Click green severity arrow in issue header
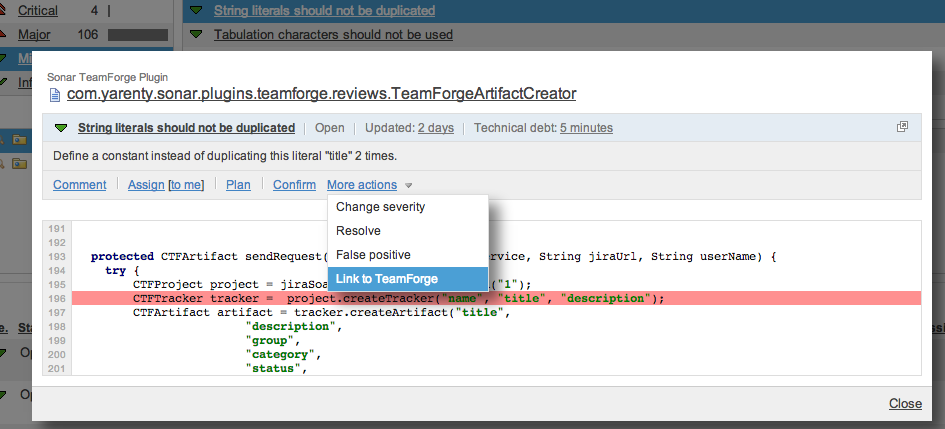Image resolution: width=945 pixels, height=429 pixels. coord(61,128)
